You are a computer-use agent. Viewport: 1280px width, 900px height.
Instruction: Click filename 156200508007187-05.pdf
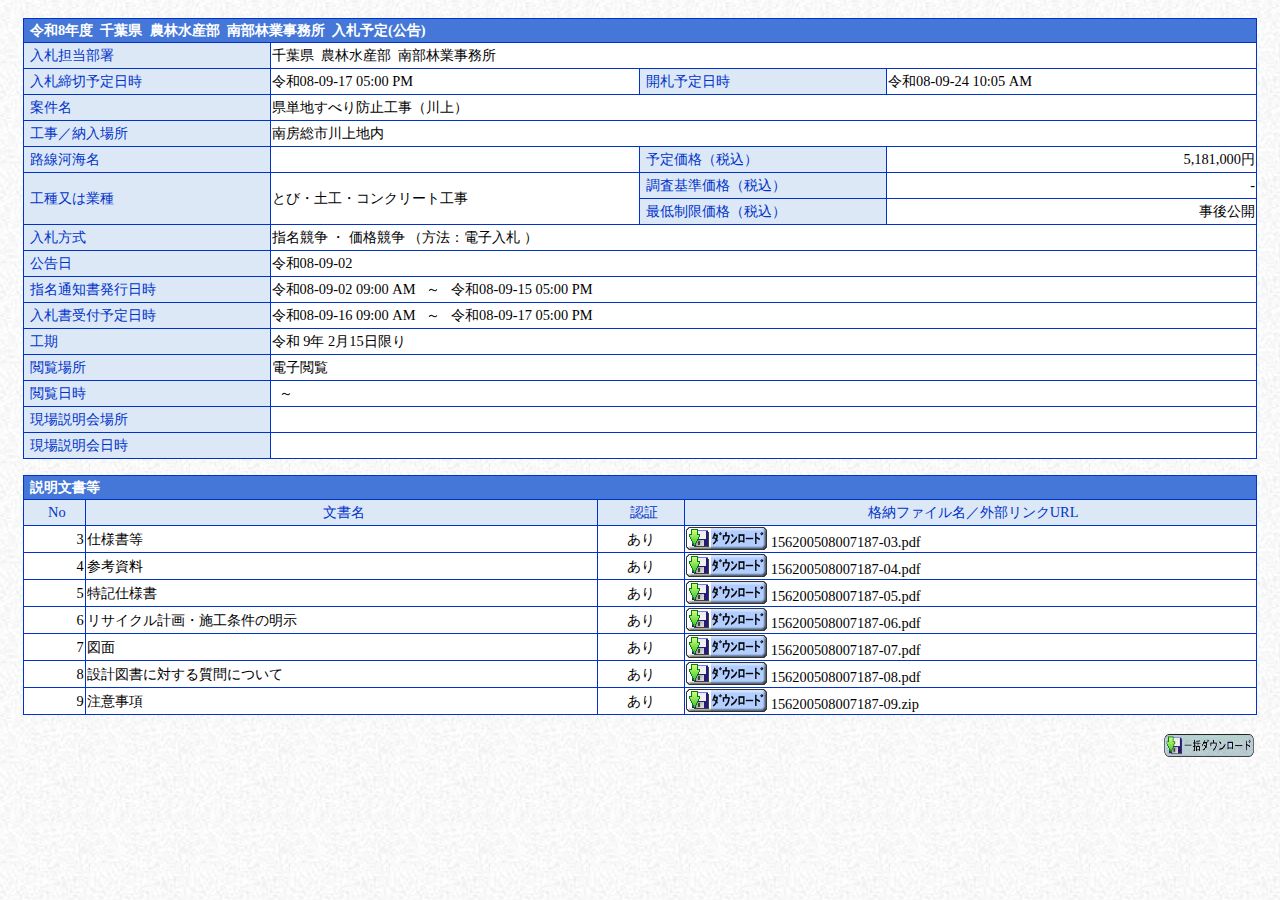845,596
